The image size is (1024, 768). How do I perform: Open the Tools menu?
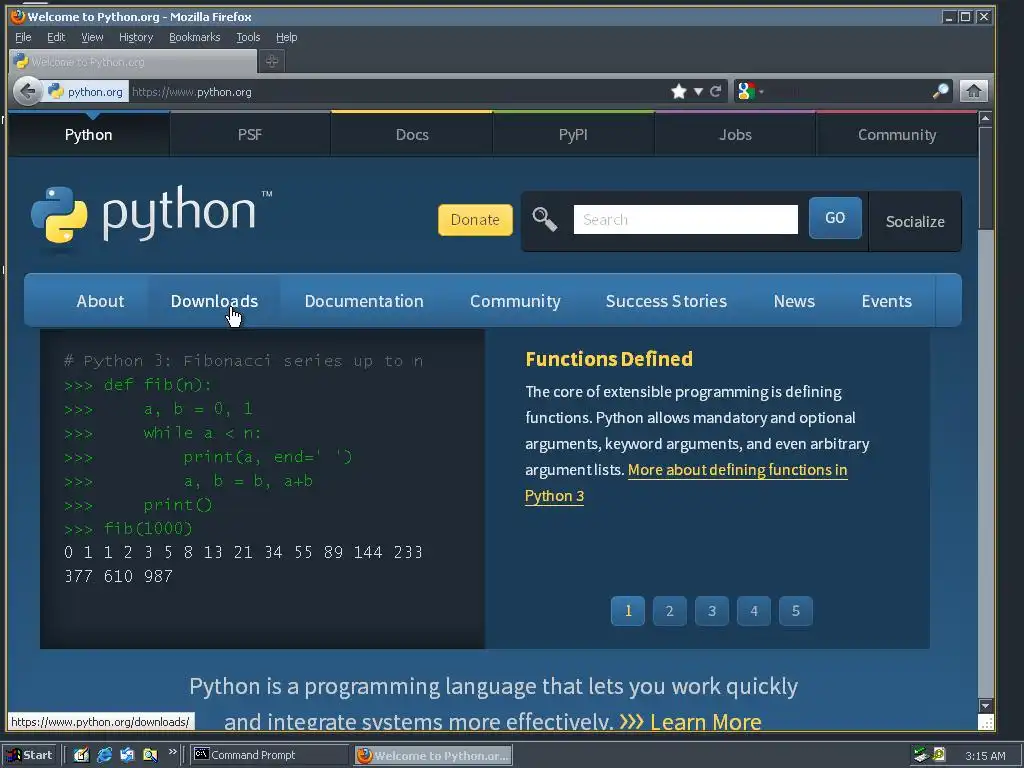[x=248, y=37]
